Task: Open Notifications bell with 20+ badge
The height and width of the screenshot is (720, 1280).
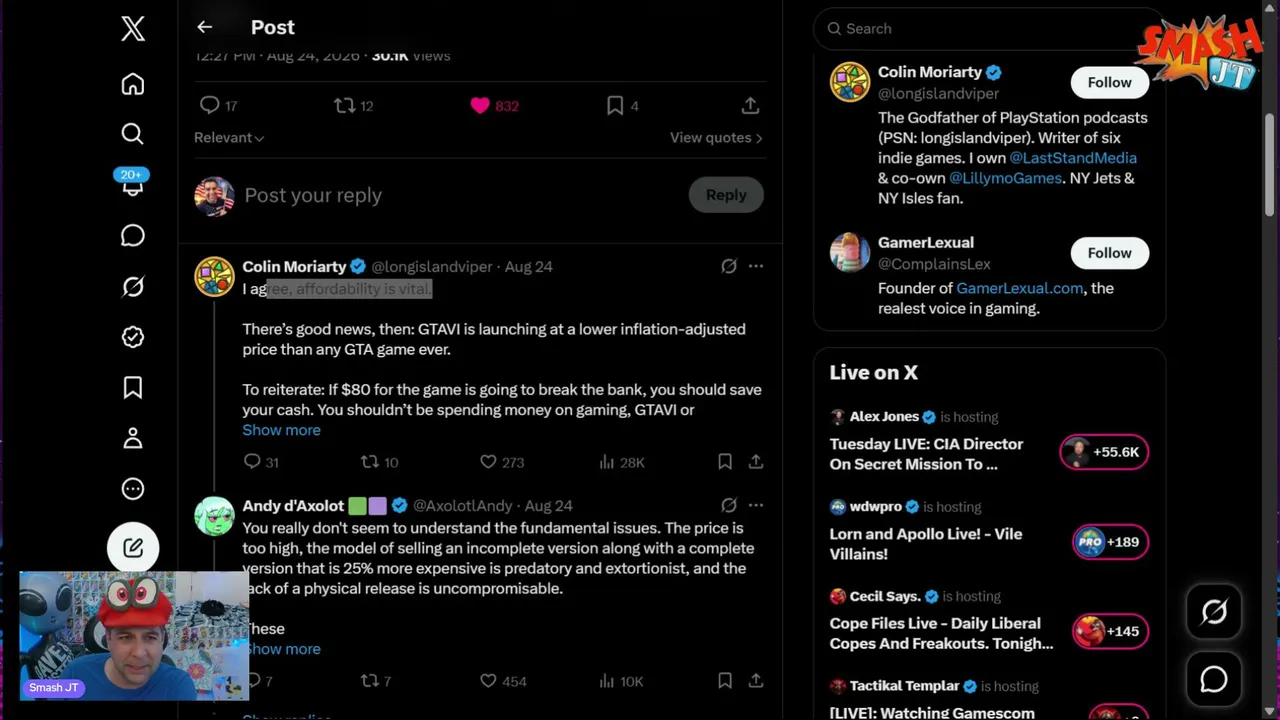Action: 132,183
